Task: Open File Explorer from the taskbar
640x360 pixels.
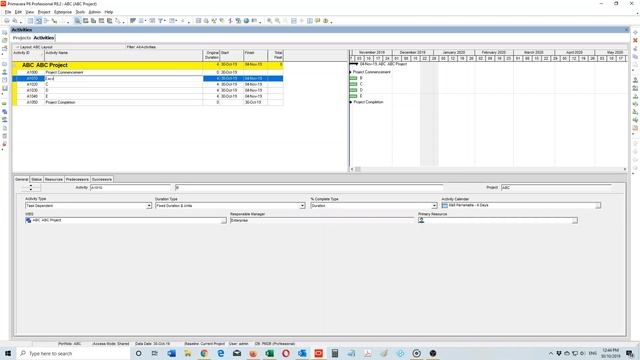Action: coord(188,353)
